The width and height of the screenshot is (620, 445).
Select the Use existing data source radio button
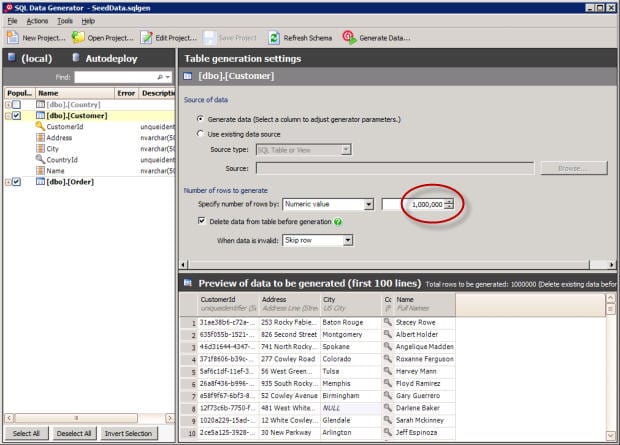pyautogui.click(x=200, y=134)
